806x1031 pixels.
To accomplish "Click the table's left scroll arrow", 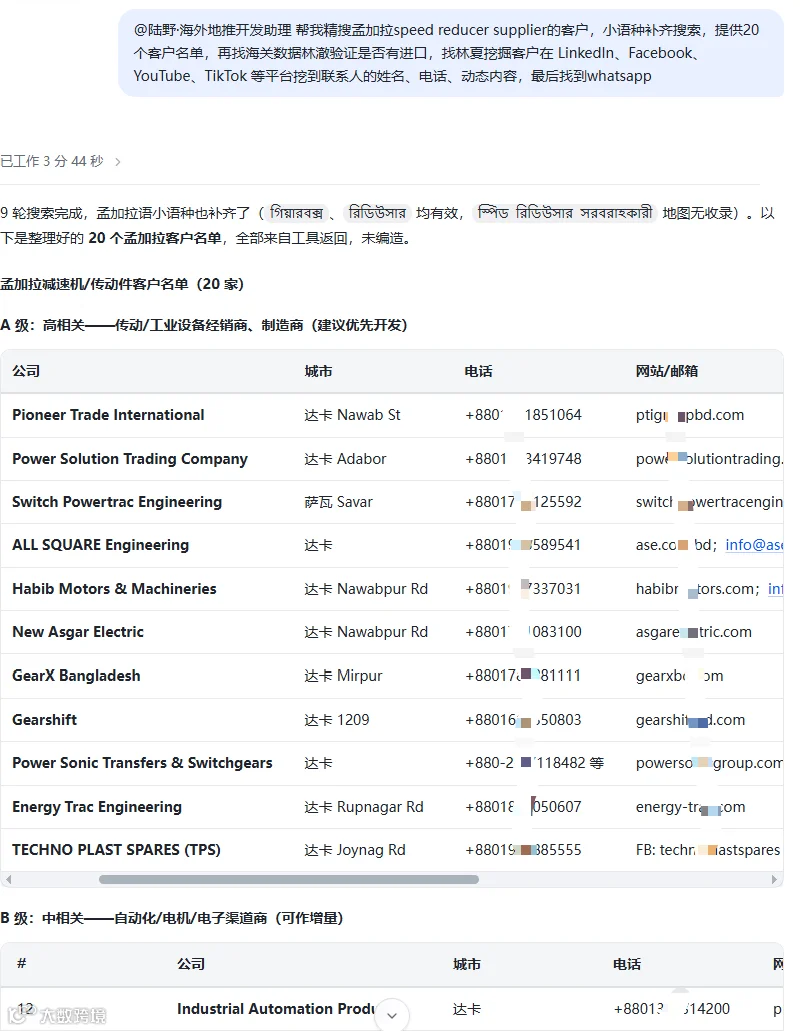I will click(8, 879).
